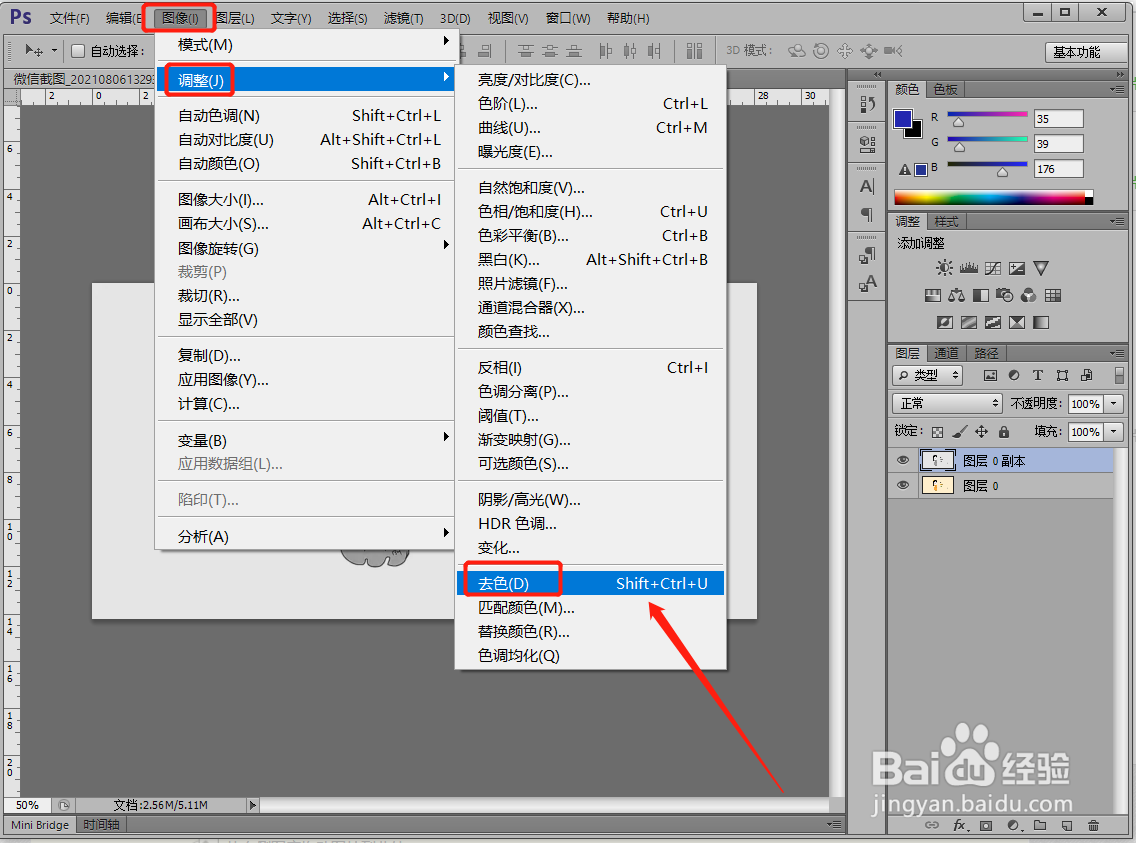
Task: Switch to the 样式 tab
Action: coord(946,221)
